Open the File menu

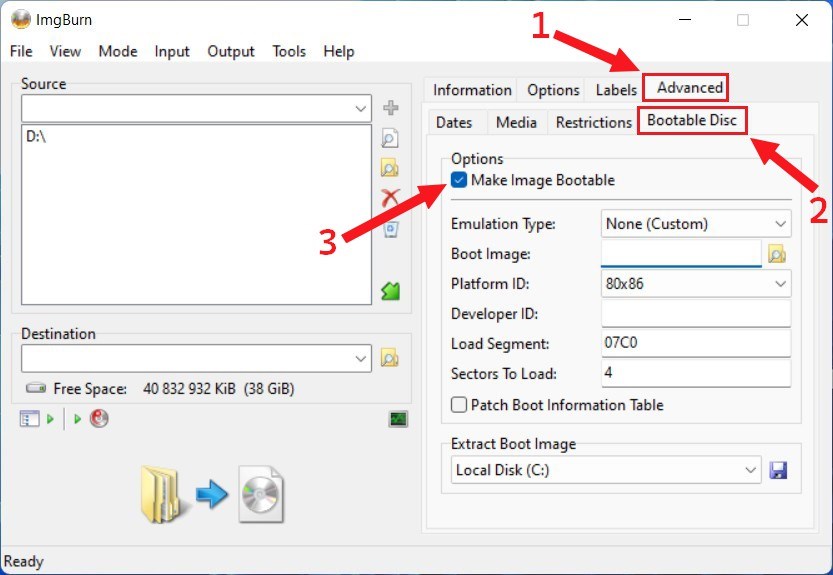(x=21, y=52)
